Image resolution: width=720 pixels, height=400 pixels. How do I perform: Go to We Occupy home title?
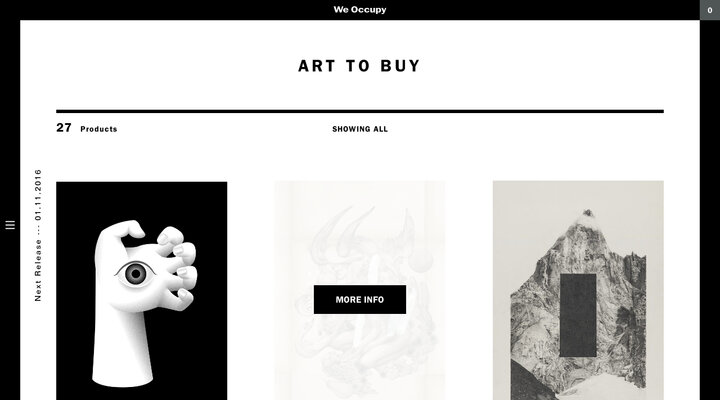tap(360, 10)
